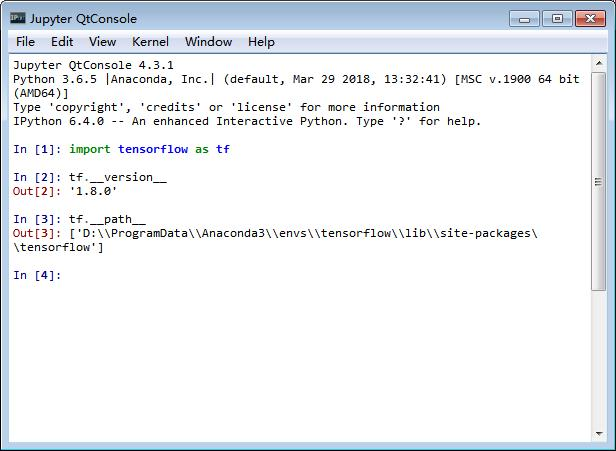Click the copyright credits license info line

[x=226, y=107]
